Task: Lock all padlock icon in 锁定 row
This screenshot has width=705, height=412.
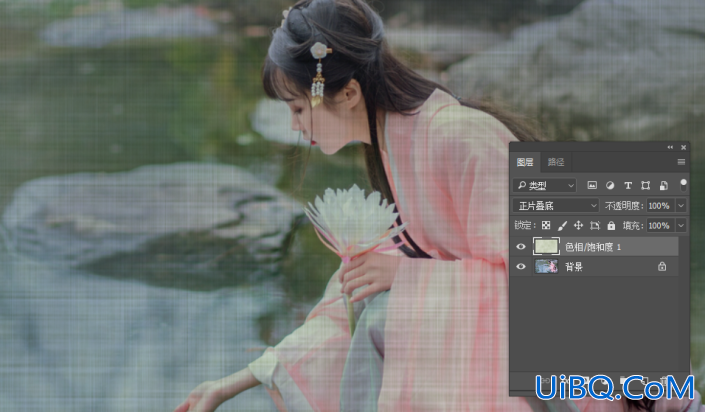Action: (611, 225)
